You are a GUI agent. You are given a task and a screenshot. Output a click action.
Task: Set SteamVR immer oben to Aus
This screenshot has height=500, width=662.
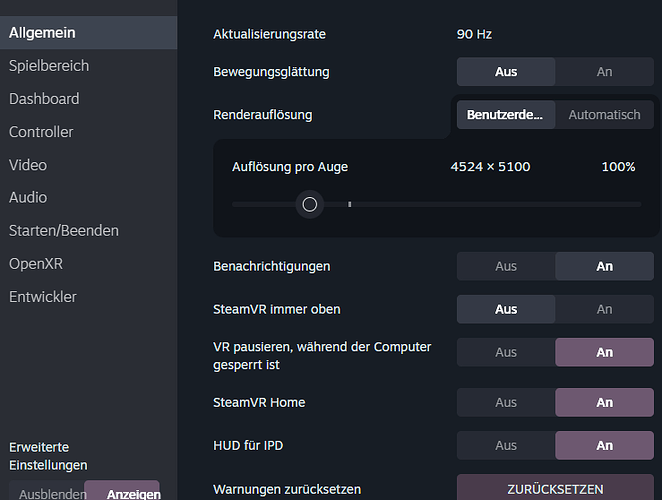[x=506, y=310]
